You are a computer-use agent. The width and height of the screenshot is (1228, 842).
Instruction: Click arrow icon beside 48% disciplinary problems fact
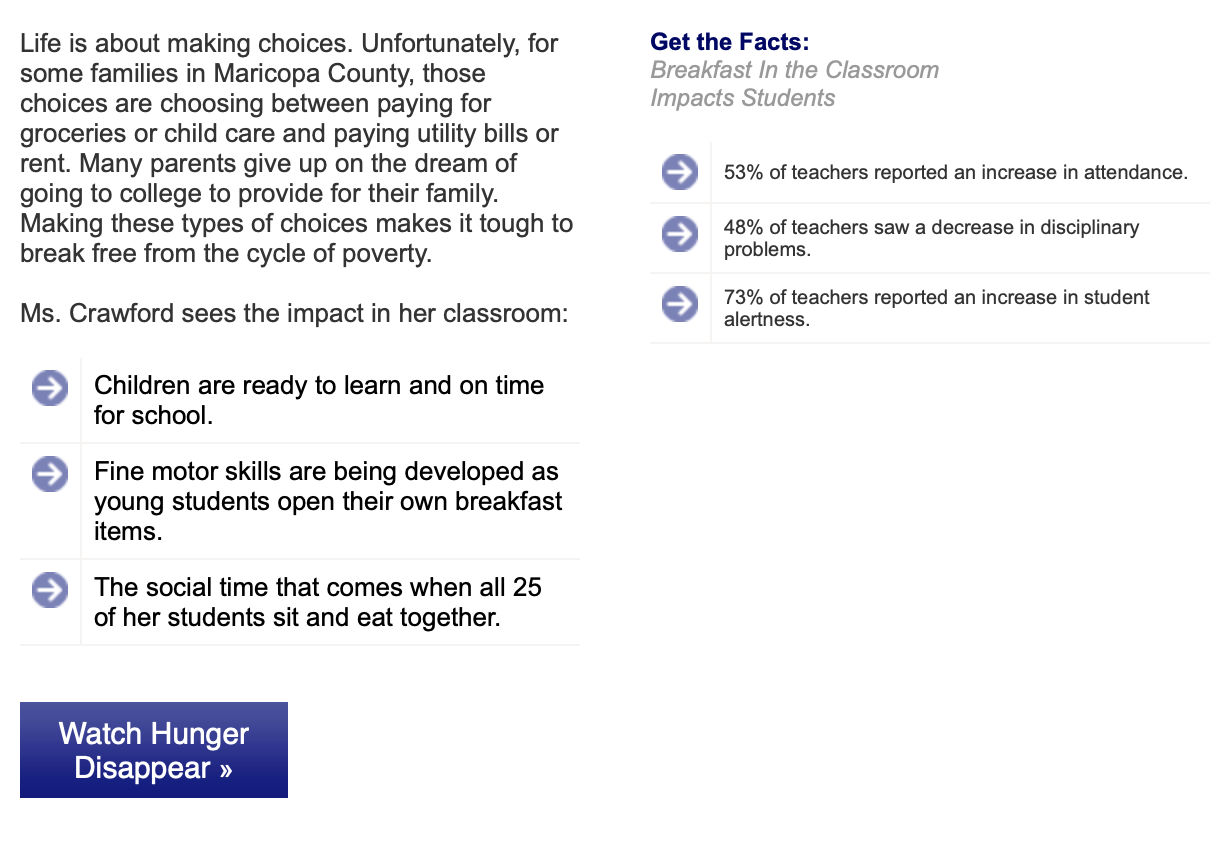coord(680,235)
